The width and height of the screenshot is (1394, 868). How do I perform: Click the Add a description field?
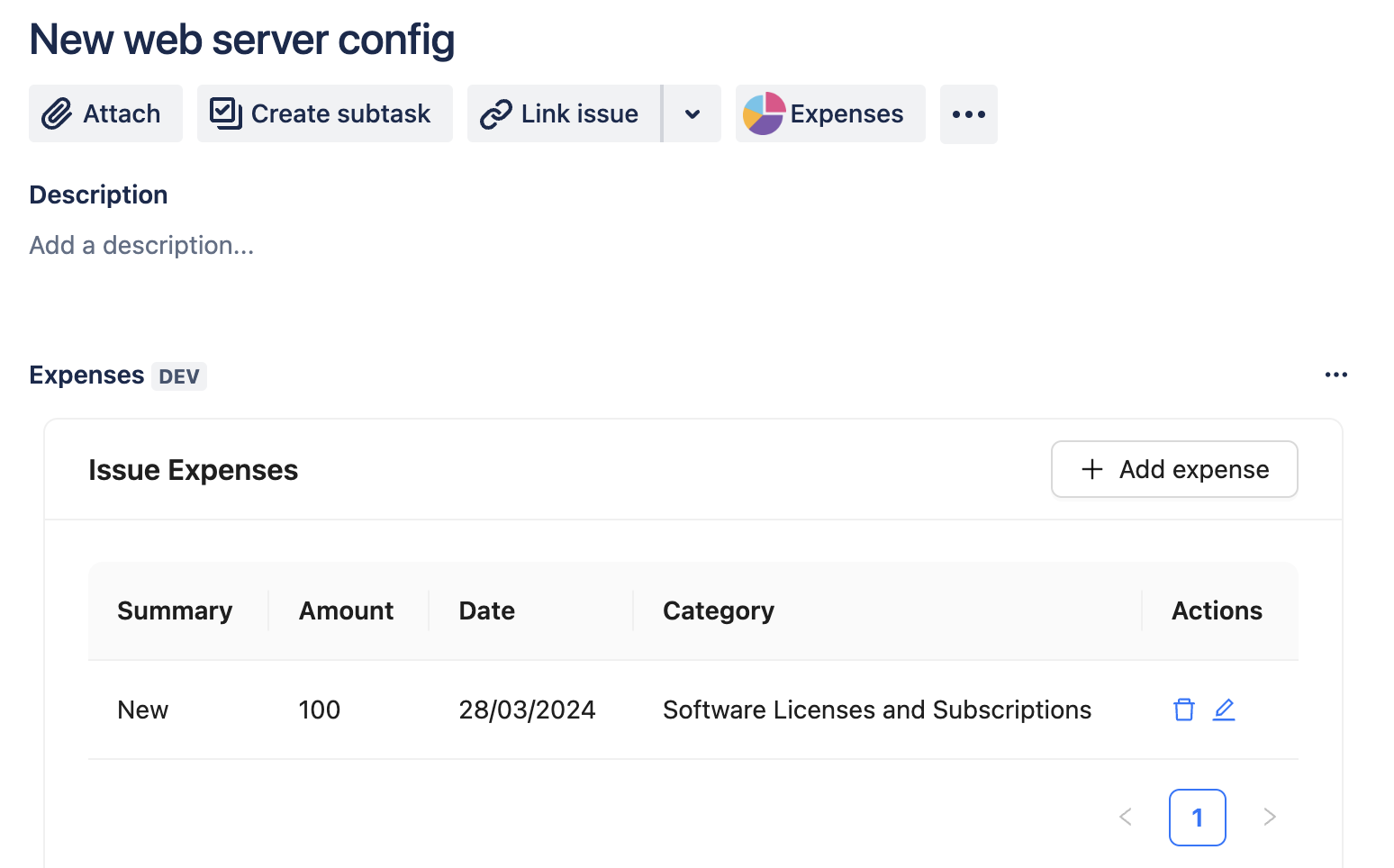(142, 246)
